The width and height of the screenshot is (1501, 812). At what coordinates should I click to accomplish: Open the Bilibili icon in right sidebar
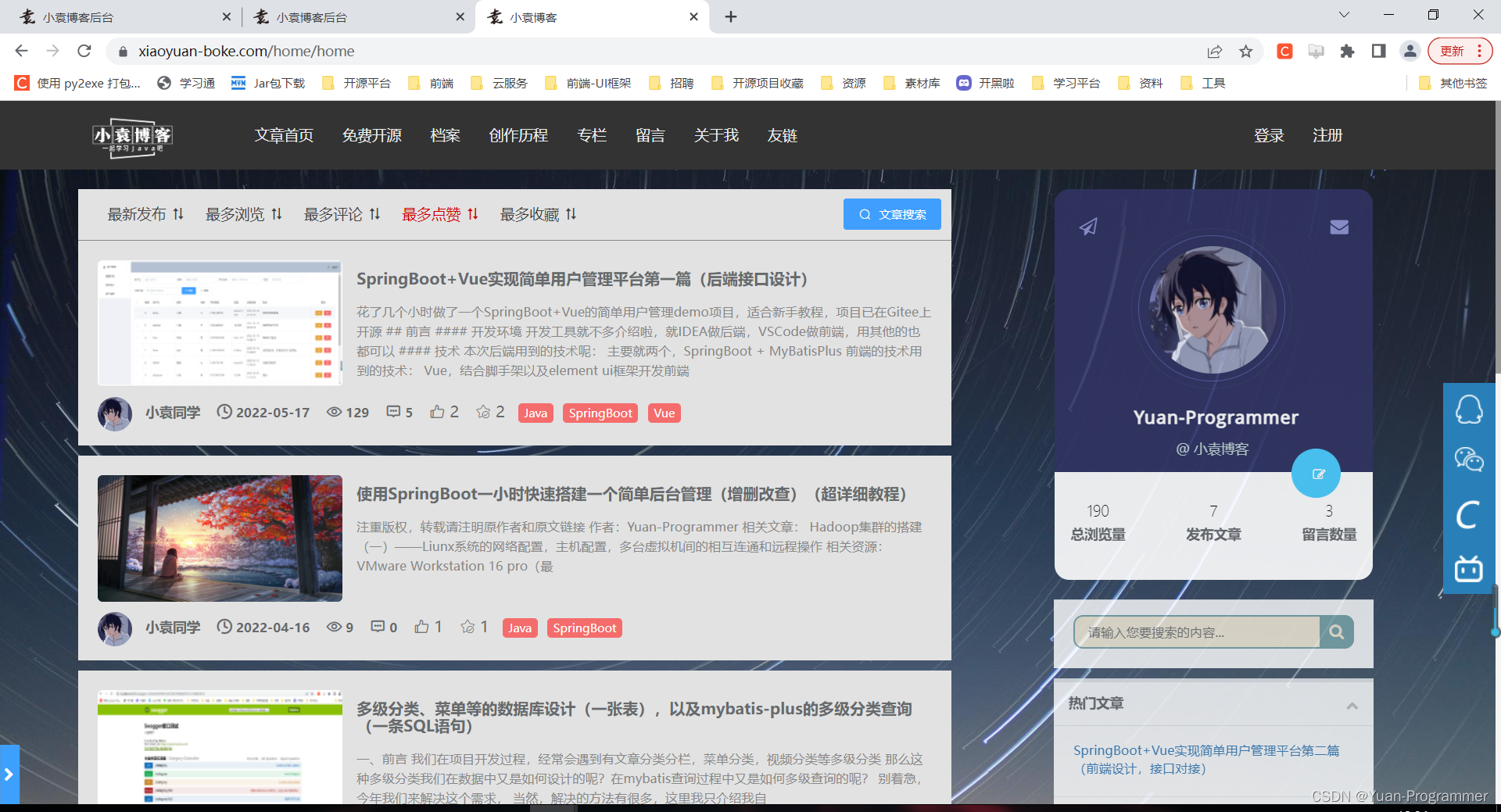pyautogui.click(x=1469, y=568)
